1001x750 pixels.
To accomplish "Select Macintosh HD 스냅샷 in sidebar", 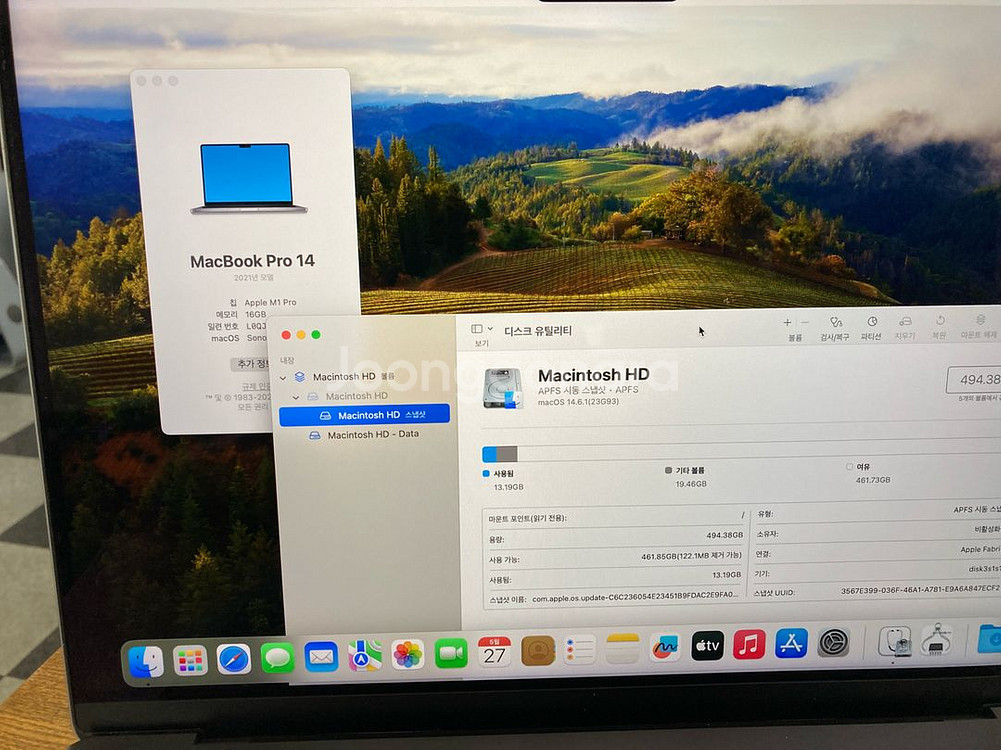I will [x=365, y=415].
